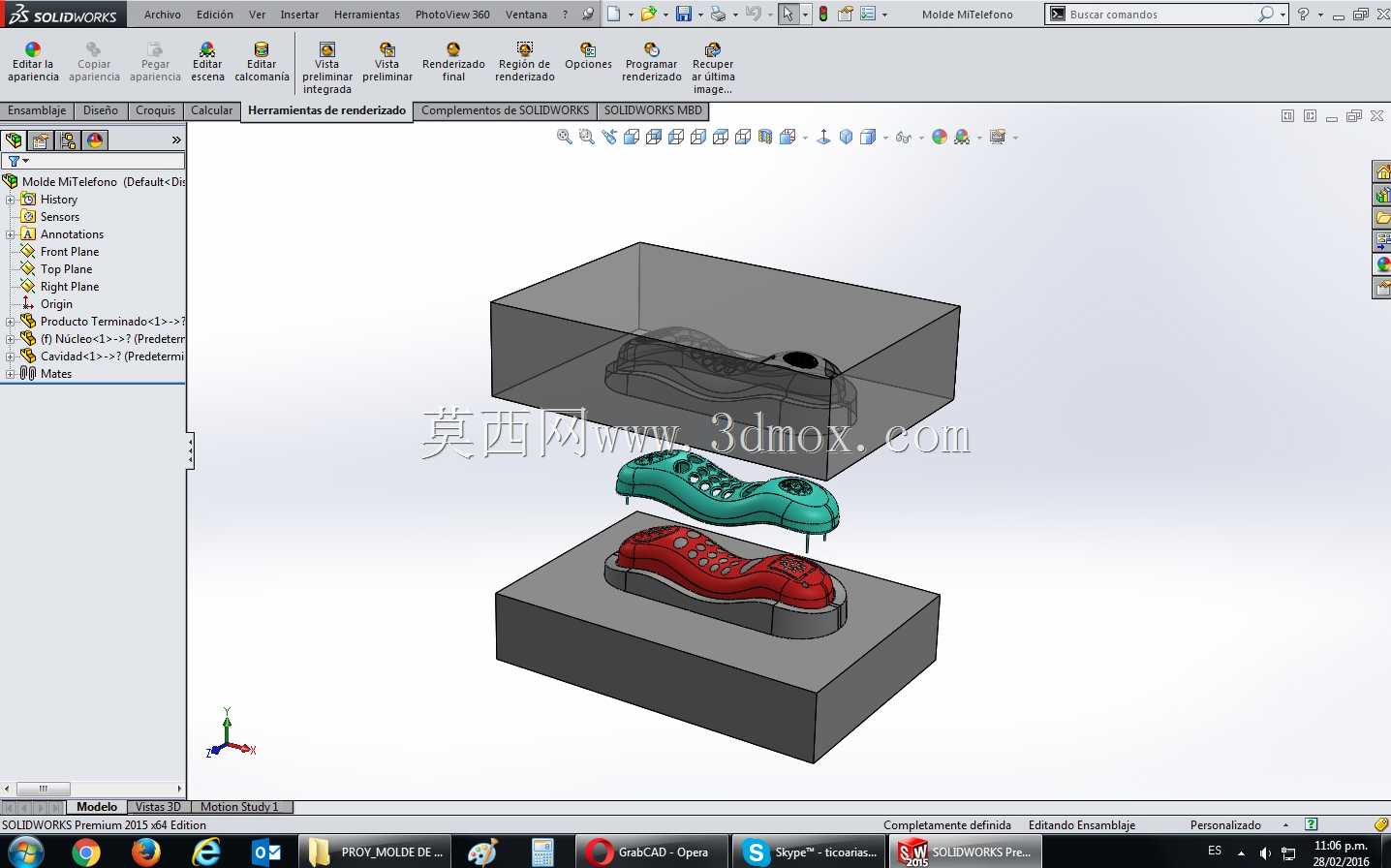Select Origin in the tree
The image size is (1391, 868).
point(56,304)
